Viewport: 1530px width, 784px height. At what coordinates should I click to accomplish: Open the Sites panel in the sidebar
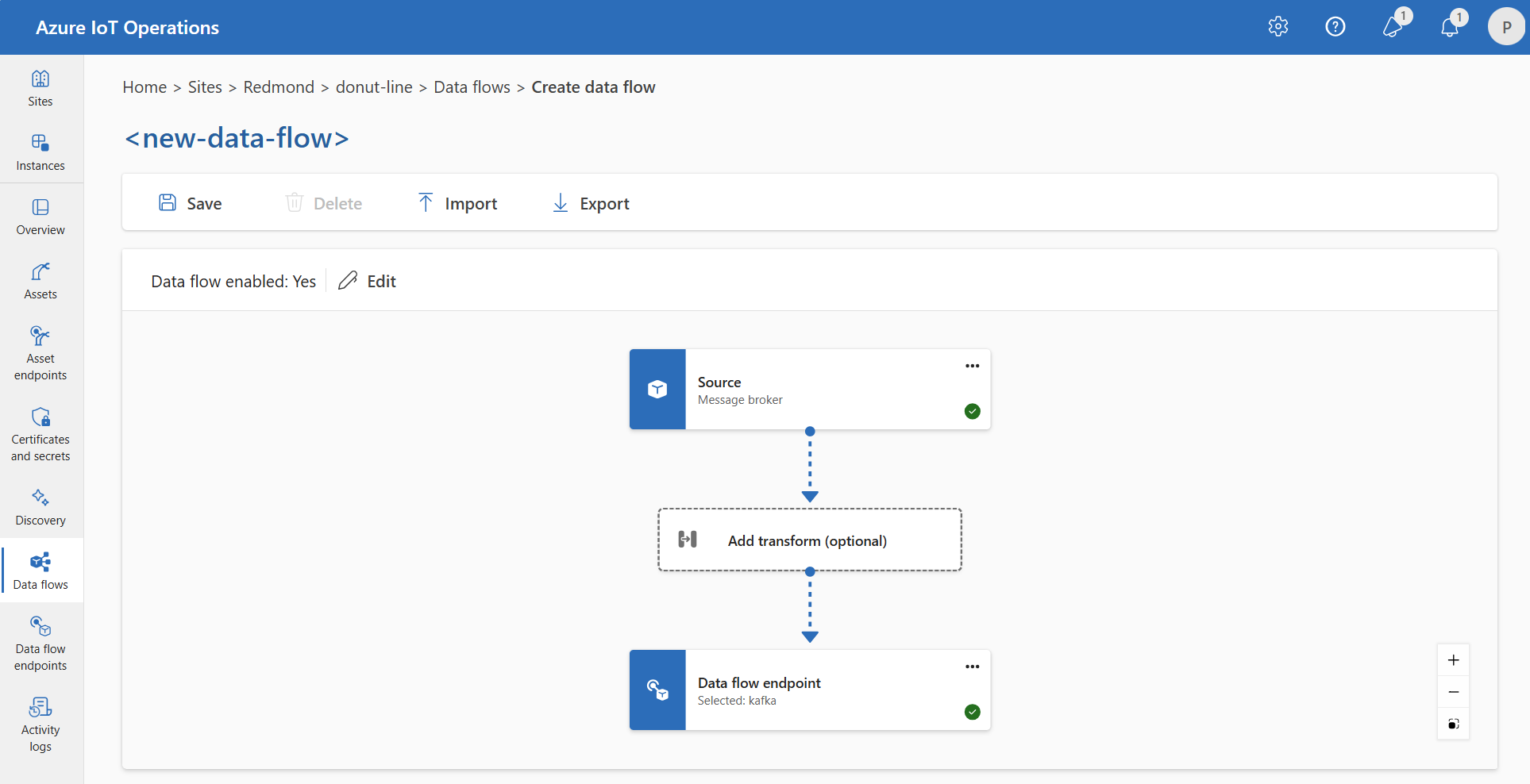pyautogui.click(x=40, y=87)
